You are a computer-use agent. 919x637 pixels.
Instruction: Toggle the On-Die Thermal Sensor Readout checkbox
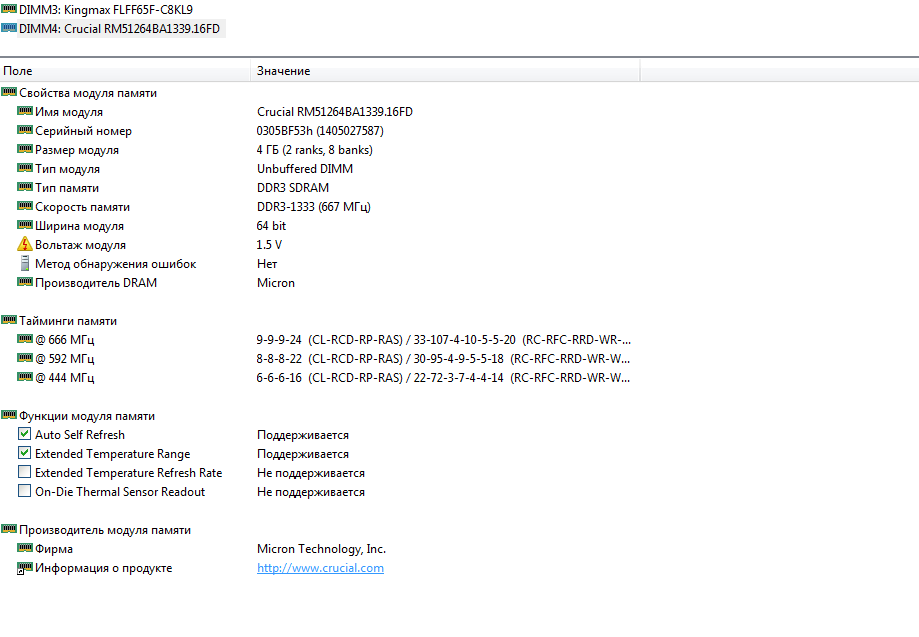[25, 491]
